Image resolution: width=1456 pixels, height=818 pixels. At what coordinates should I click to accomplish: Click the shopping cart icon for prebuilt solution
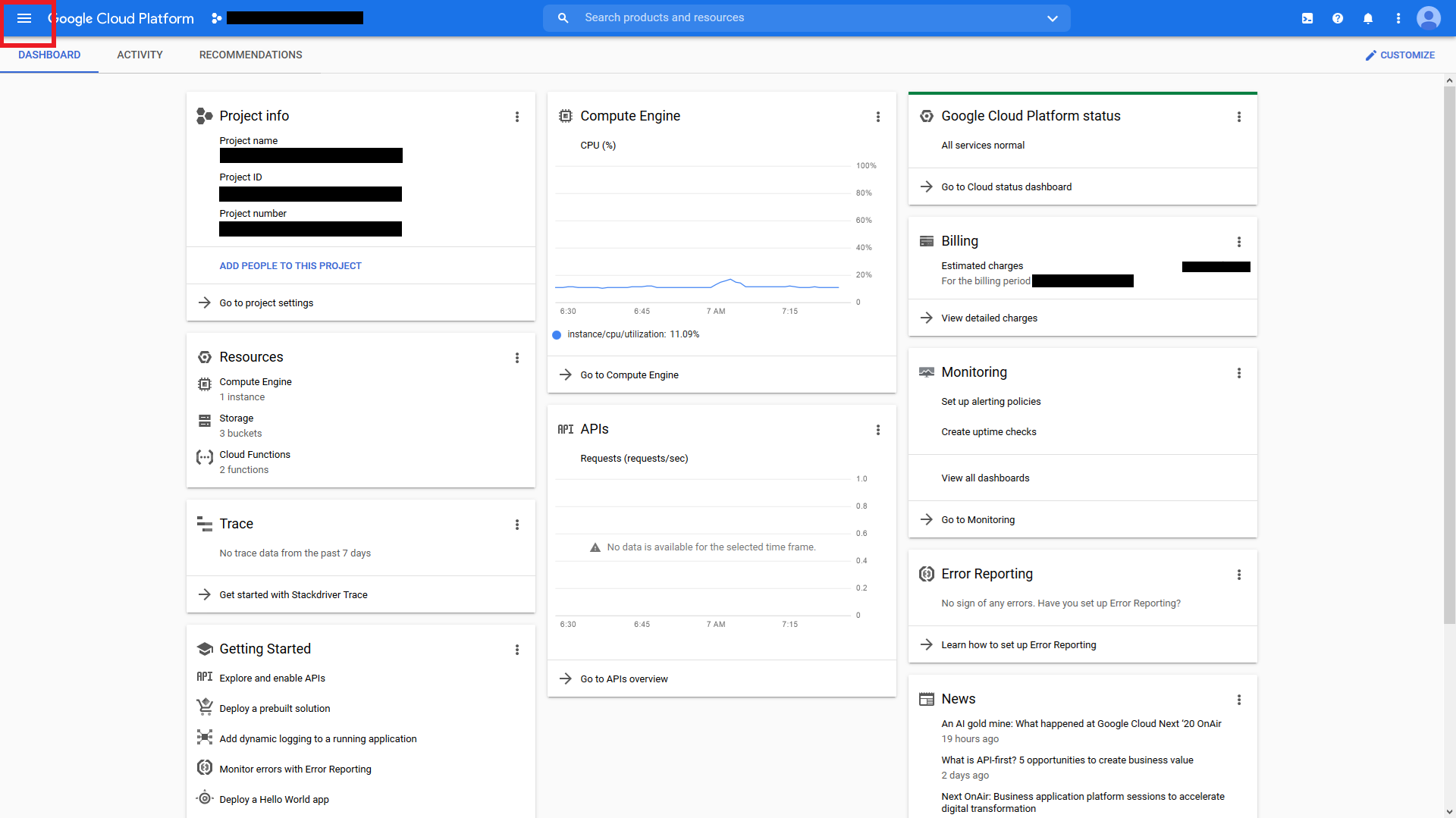[205, 707]
